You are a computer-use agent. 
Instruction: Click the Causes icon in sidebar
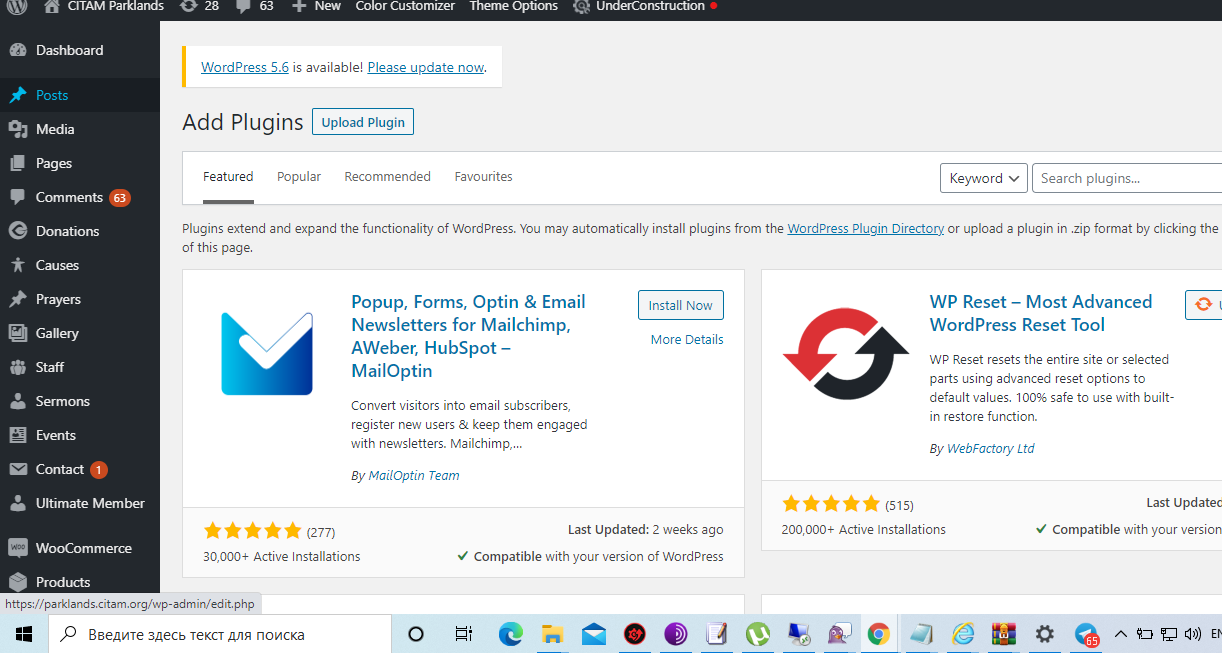click(17, 265)
